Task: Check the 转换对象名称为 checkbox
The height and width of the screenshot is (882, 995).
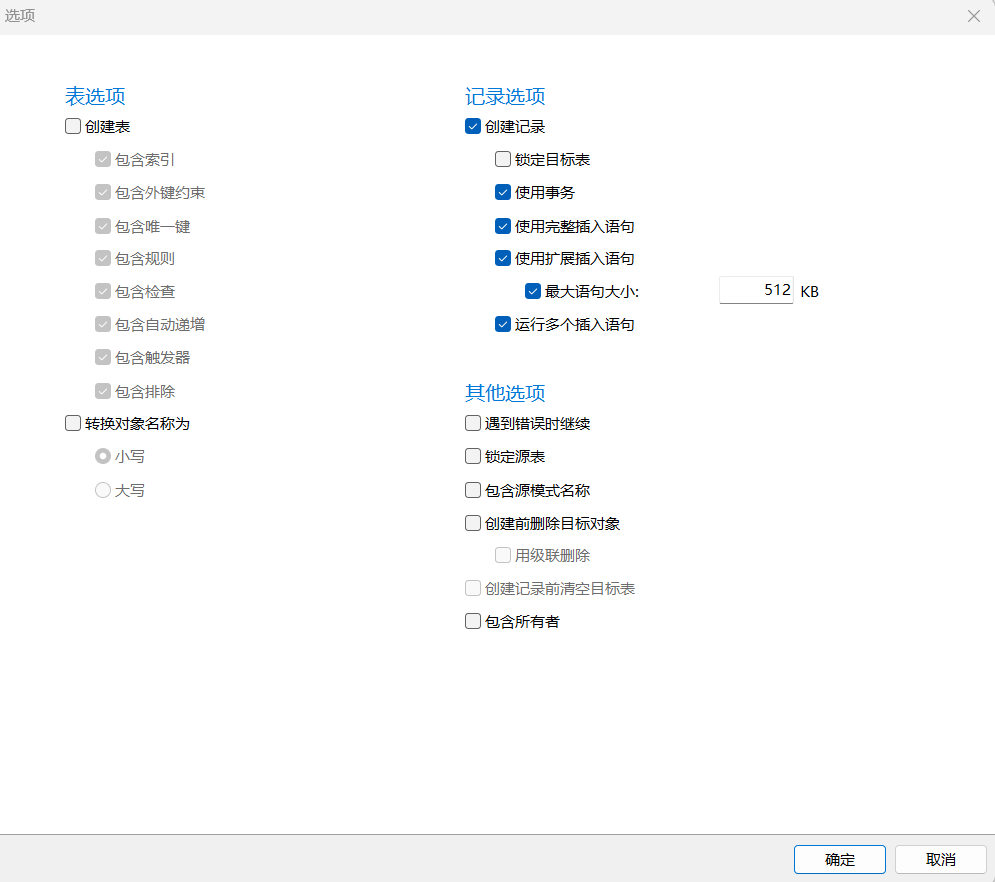Action: point(73,423)
